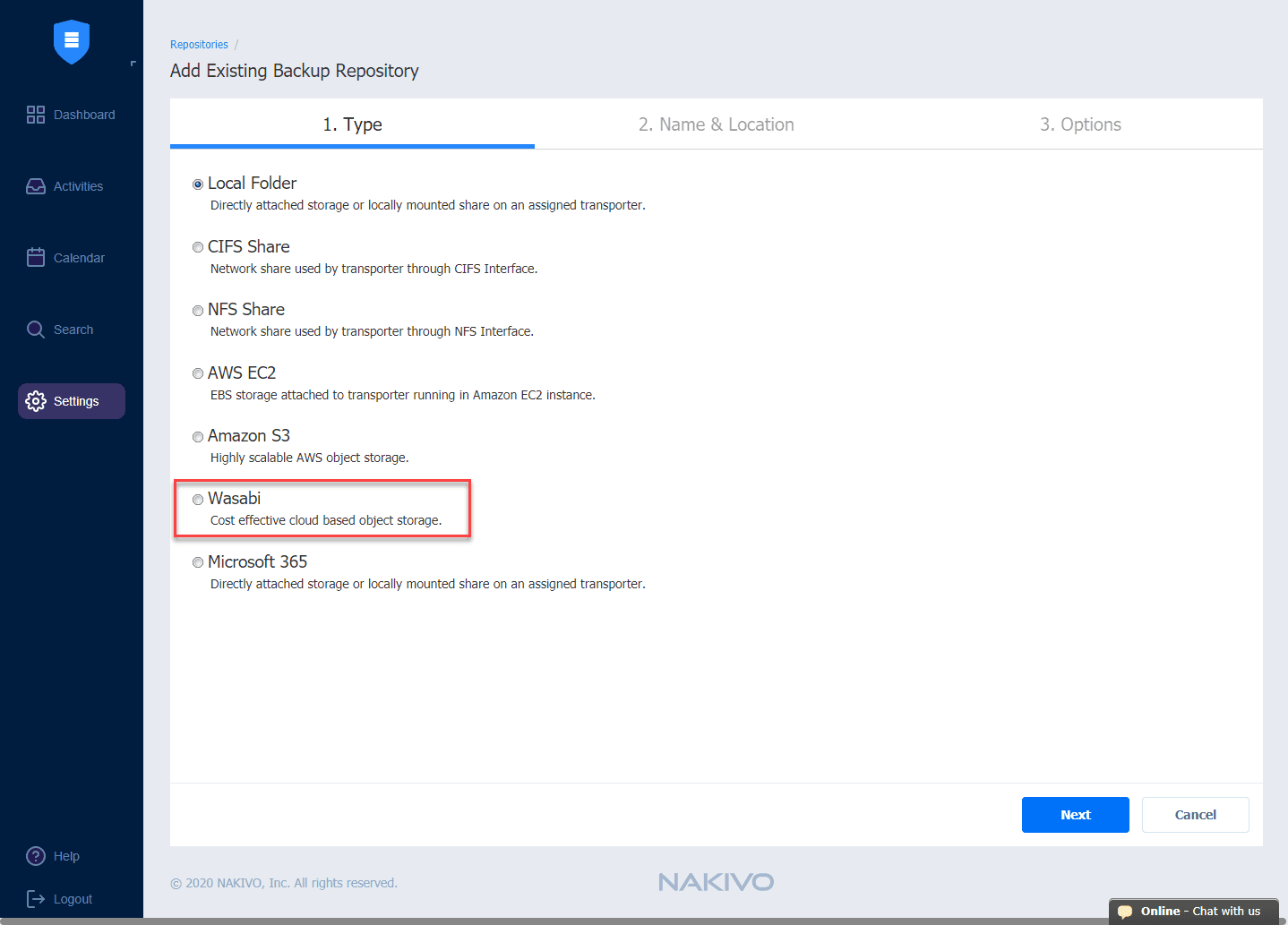
Task: Open the Calendar view
Action: click(71, 258)
